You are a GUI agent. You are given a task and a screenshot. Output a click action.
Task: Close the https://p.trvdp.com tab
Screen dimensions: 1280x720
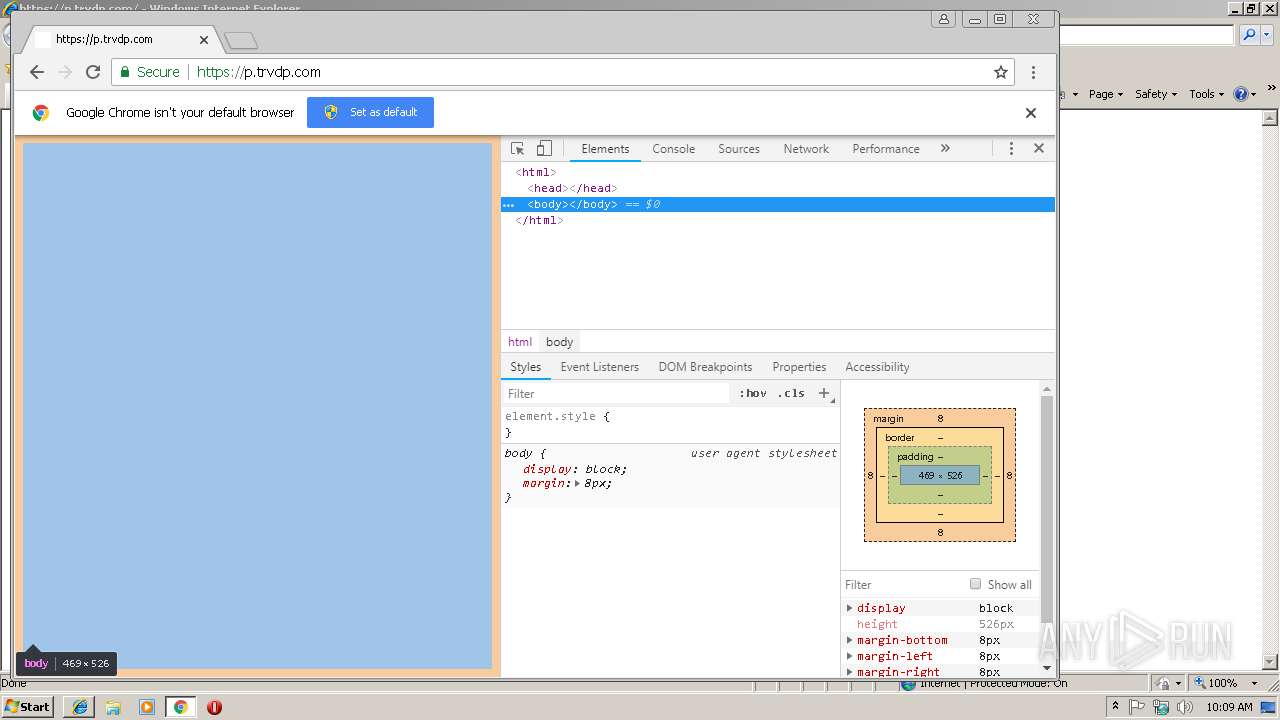click(204, 40)
